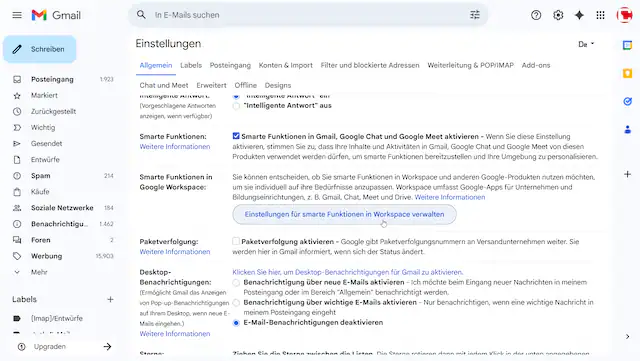Open Weitere Informationen under Desktop-Benachrichtigungen
Screen dimensions: 640x361
tap(175, 334)
